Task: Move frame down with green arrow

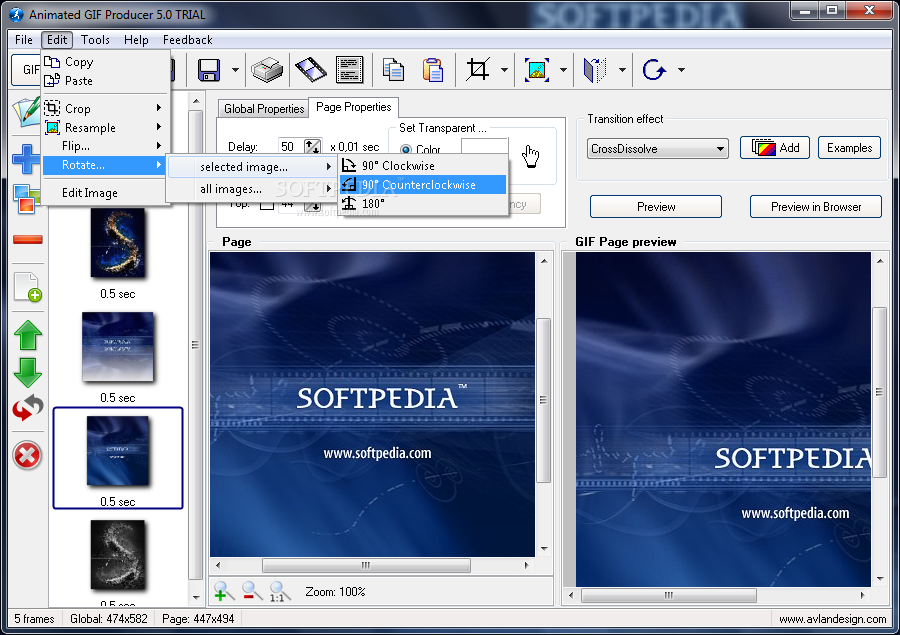Action: click(x=28, y=373)
